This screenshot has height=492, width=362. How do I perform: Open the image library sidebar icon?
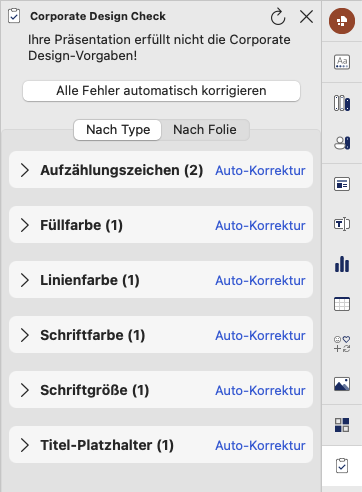coord(342,384)
